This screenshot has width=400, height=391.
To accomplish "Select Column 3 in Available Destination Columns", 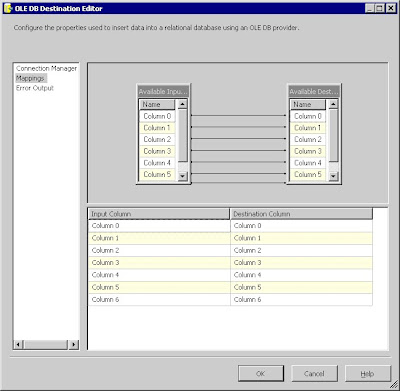I will [308, 151].
